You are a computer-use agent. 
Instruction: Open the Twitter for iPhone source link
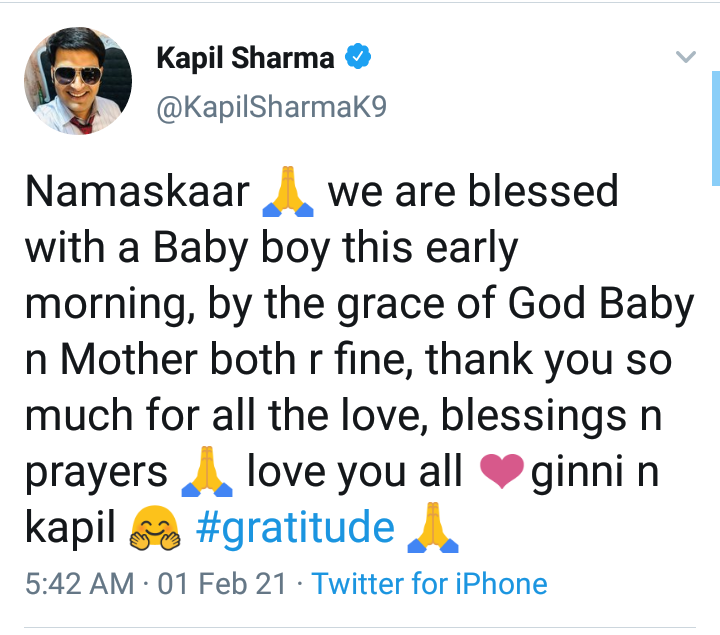click(430, 584)
